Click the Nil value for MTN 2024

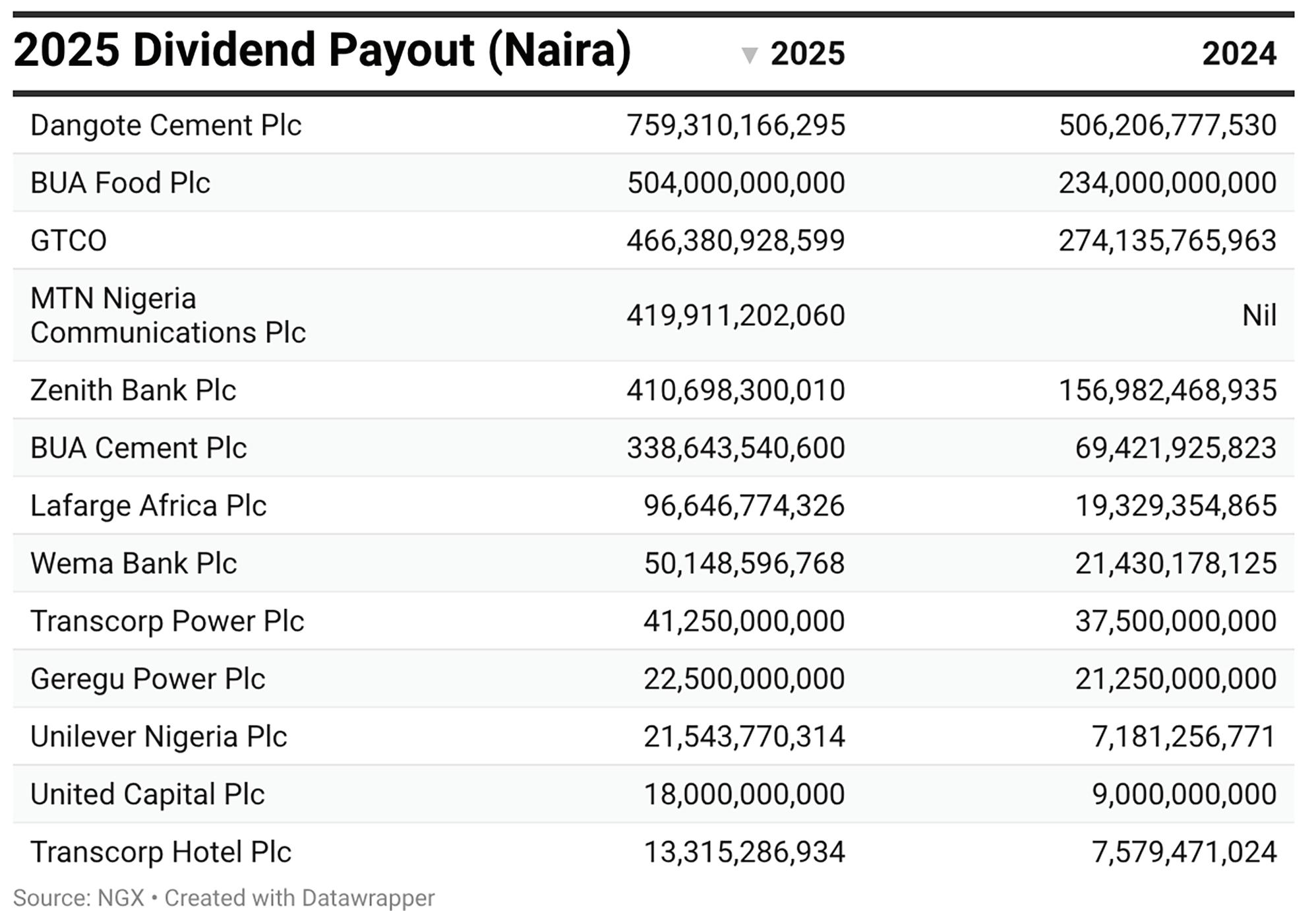pyautogui.click(x=1259, y=315)
